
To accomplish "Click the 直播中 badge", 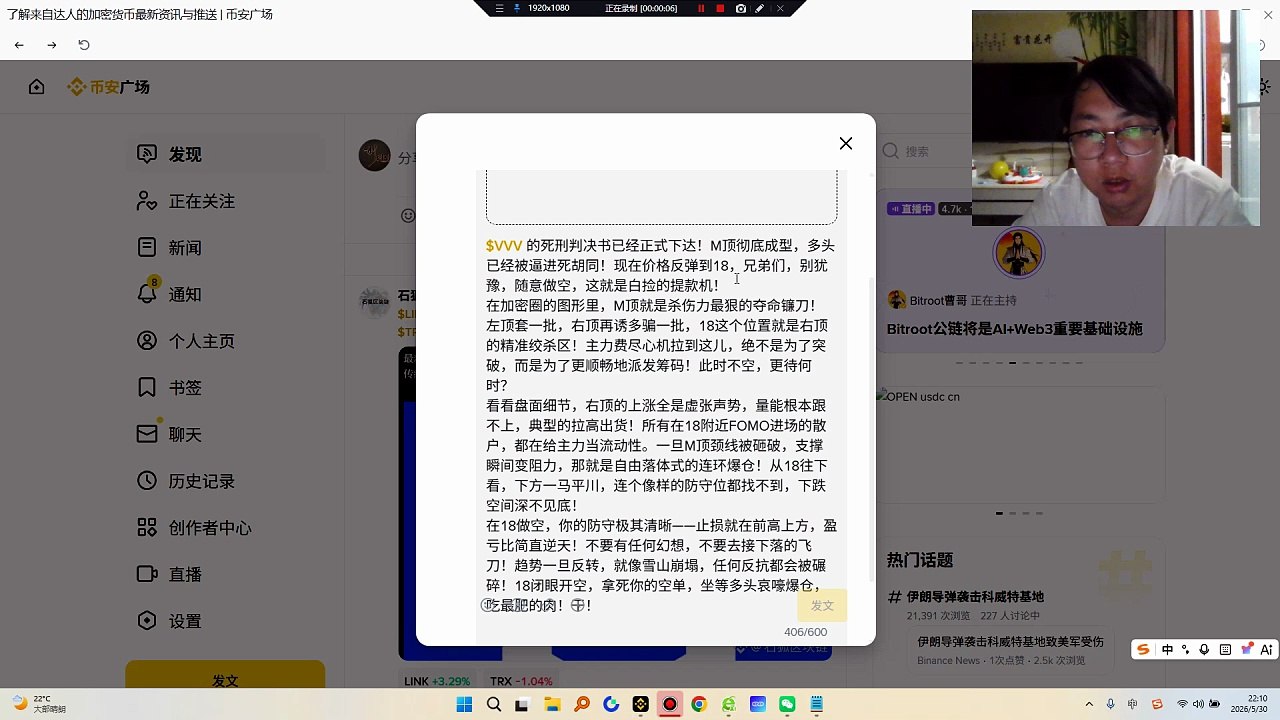I will [911, 209].
